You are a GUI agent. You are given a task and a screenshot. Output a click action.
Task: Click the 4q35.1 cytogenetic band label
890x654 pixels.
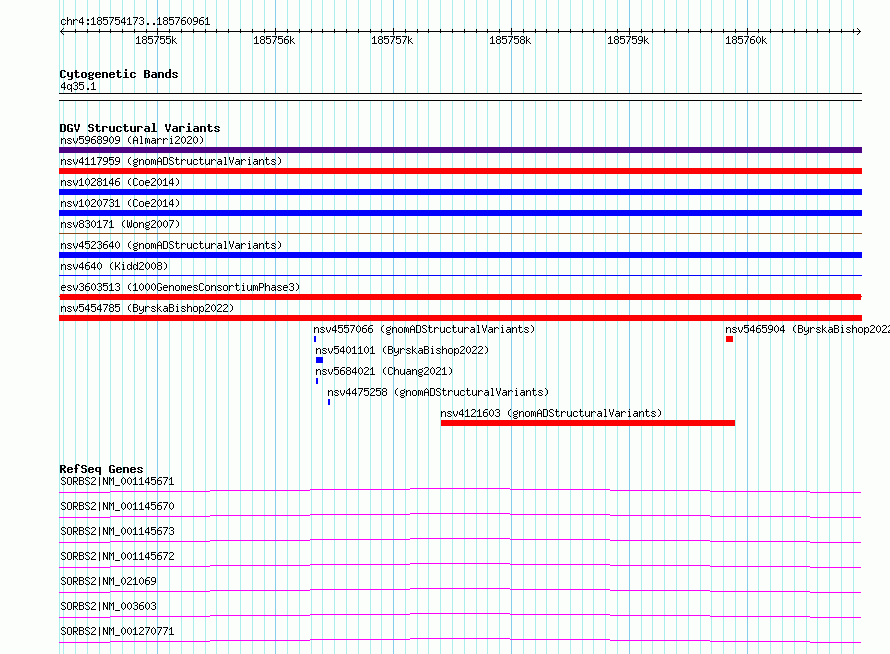78,86
